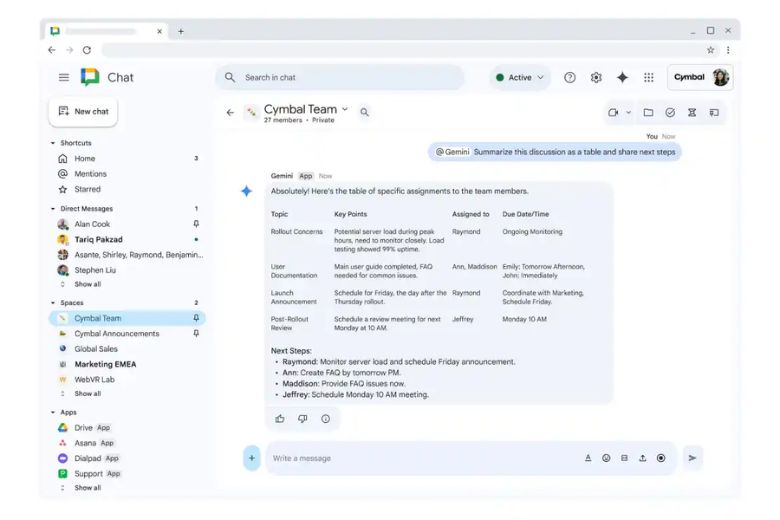
Task: Open the Dialpad app
Action: pyautogui.click(x=127, y=458)
